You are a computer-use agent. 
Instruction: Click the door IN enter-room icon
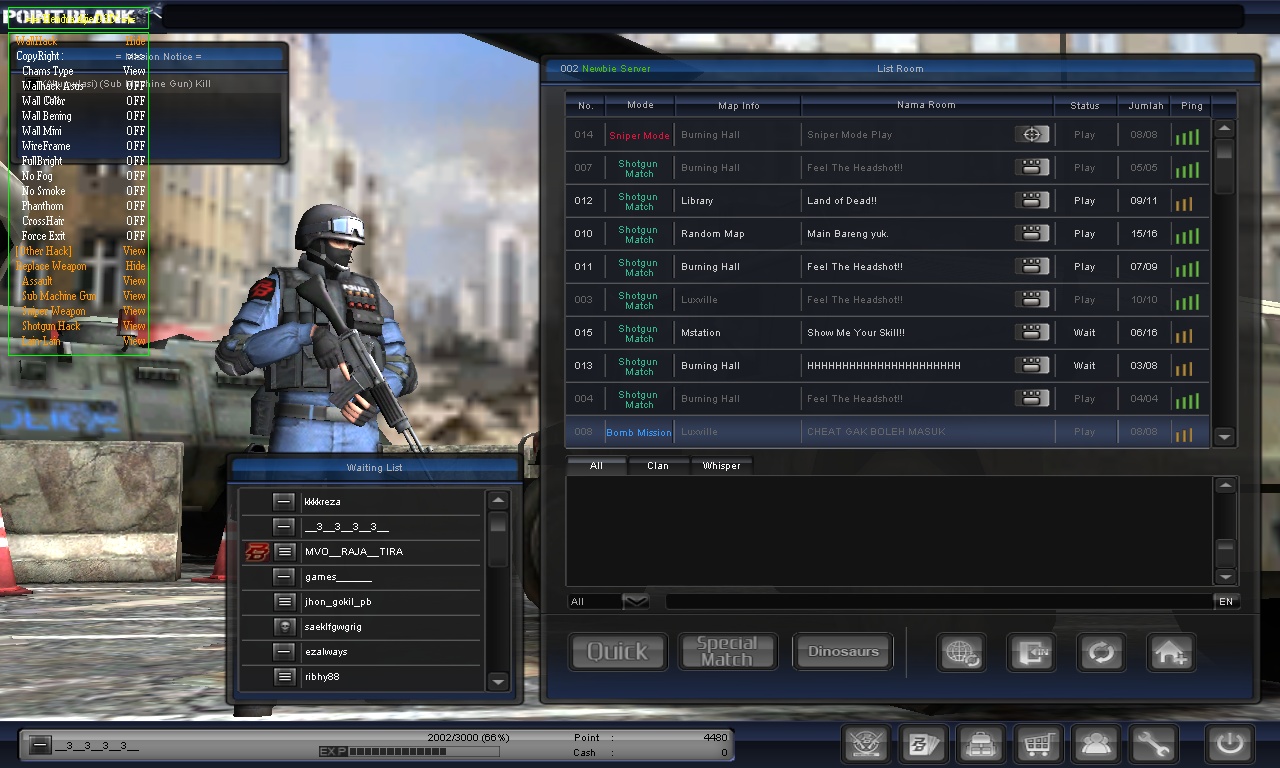pyautogui.click(x=1031, y=653)
